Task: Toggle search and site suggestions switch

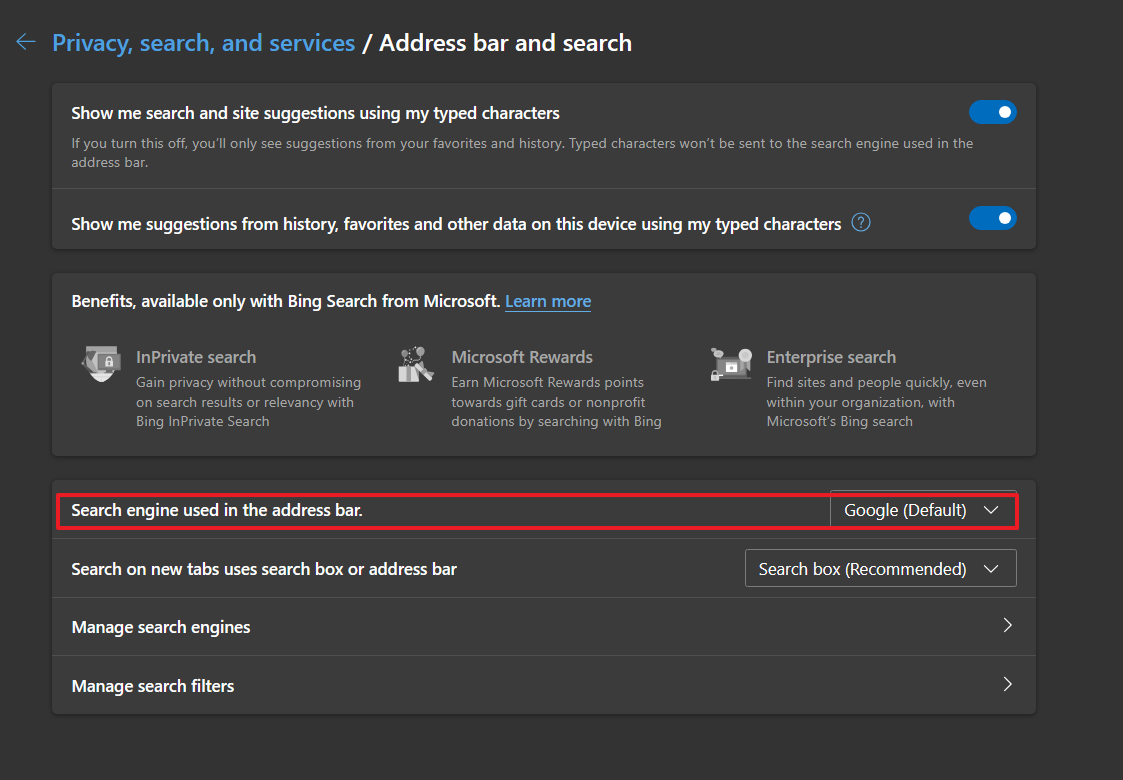Action: [x=993, y=112]
